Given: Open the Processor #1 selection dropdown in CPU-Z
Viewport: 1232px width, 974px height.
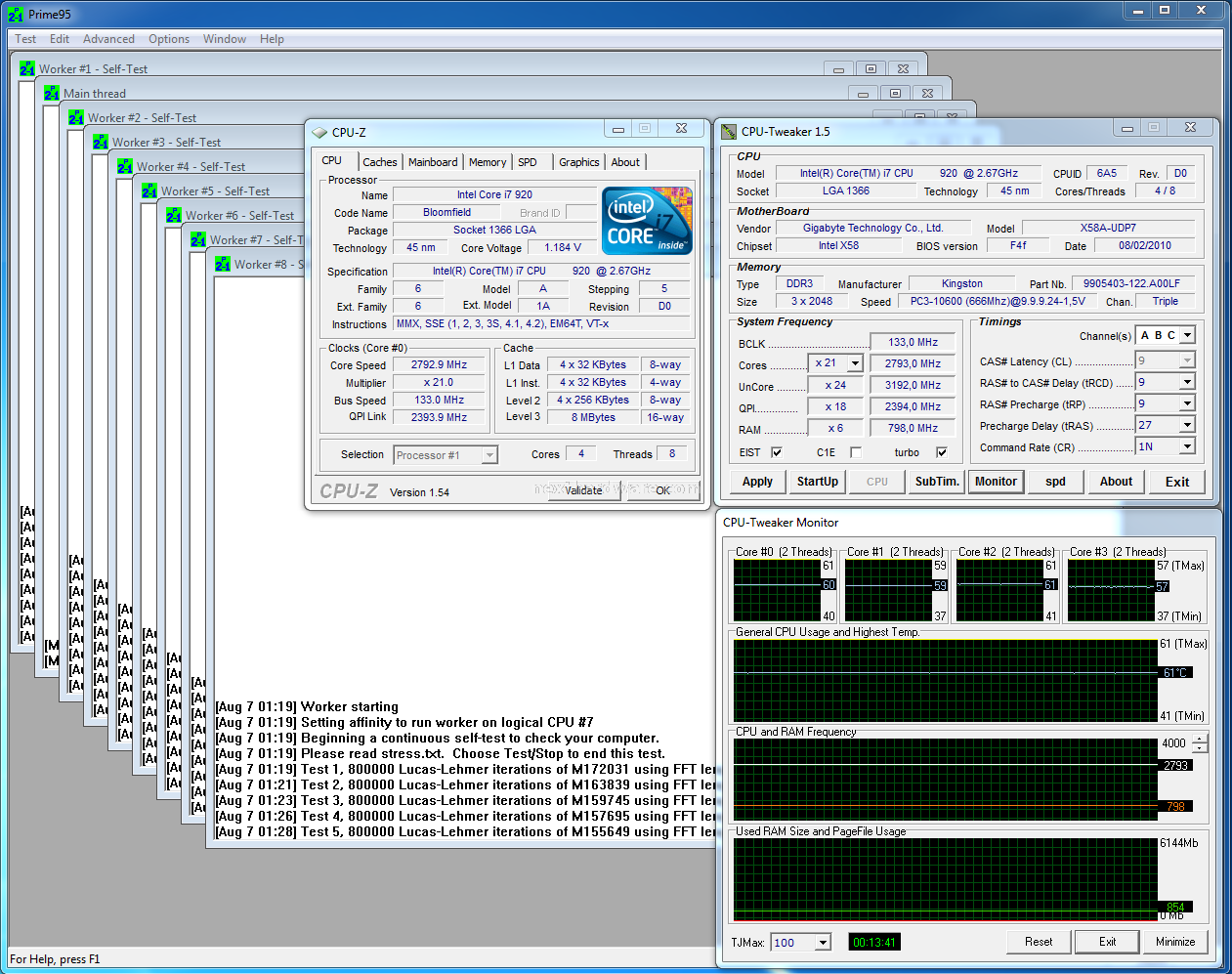Looking at the screenshot, I should (489, 455).
